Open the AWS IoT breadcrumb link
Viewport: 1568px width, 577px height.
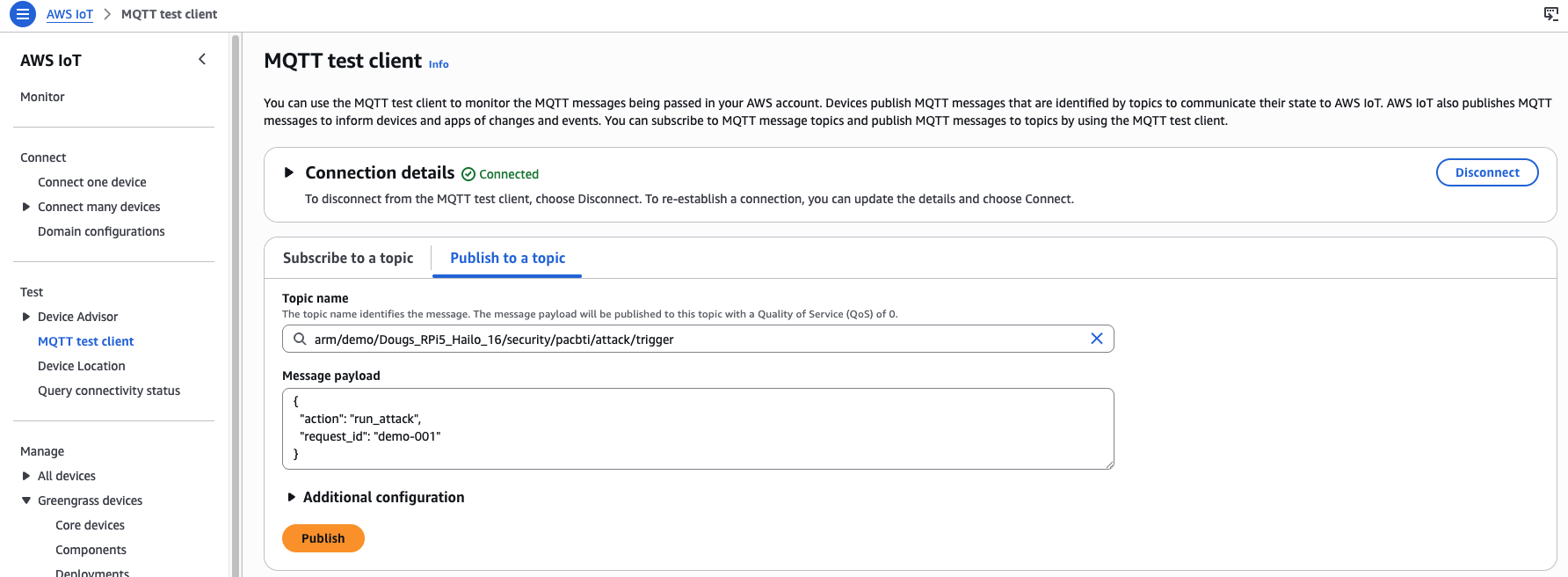[x=69, y=14]
